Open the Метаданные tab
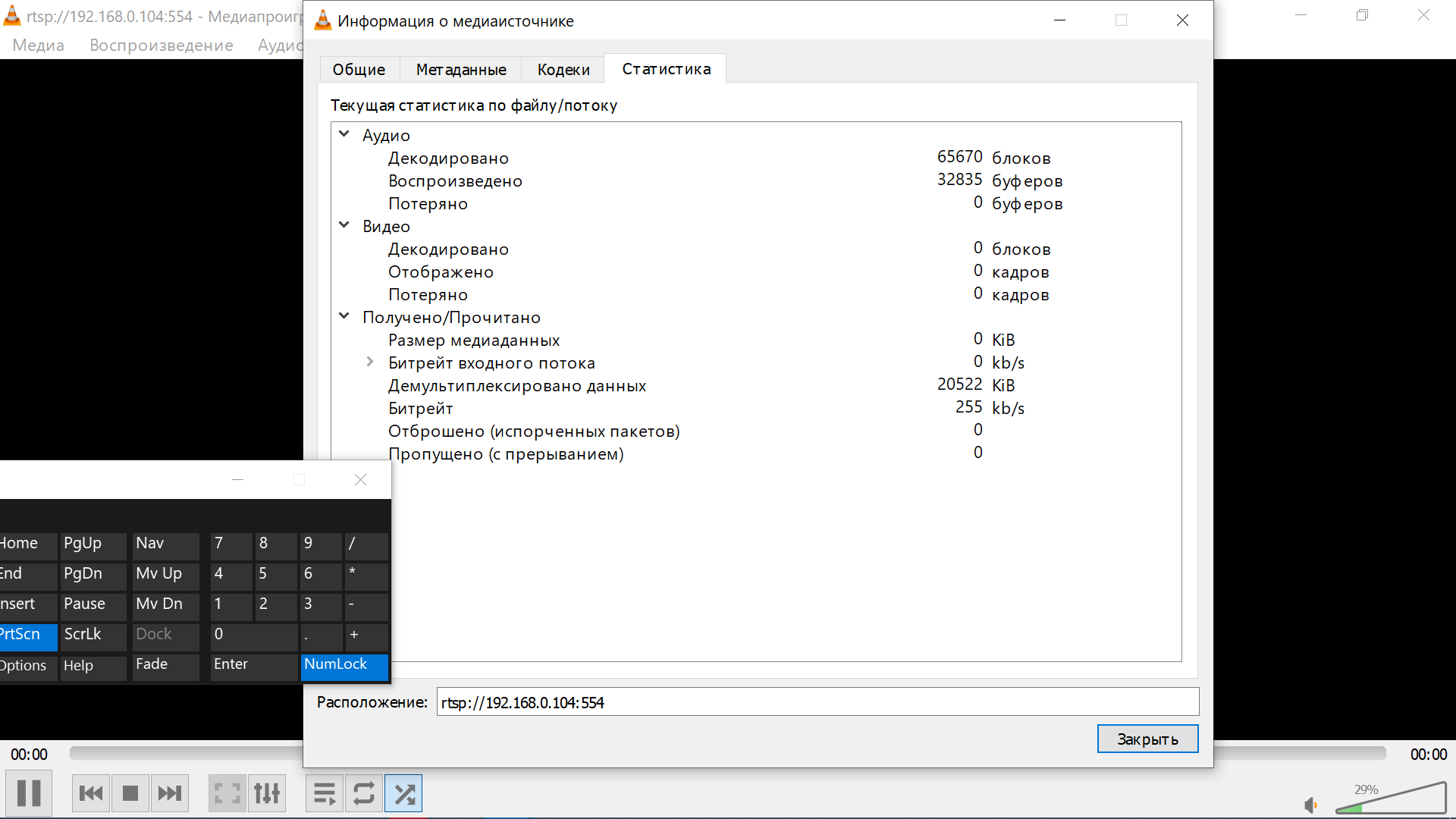 (461, 69)
